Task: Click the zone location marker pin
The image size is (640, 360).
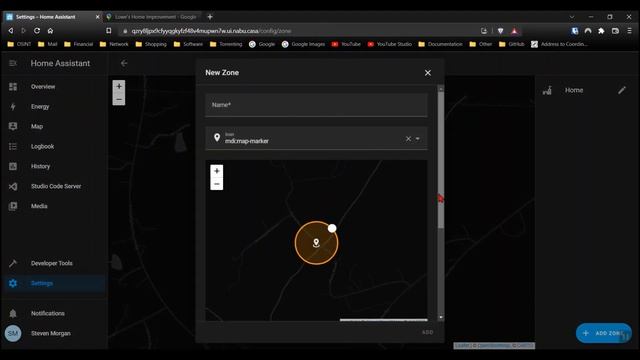Action: (x=316, y=243)
